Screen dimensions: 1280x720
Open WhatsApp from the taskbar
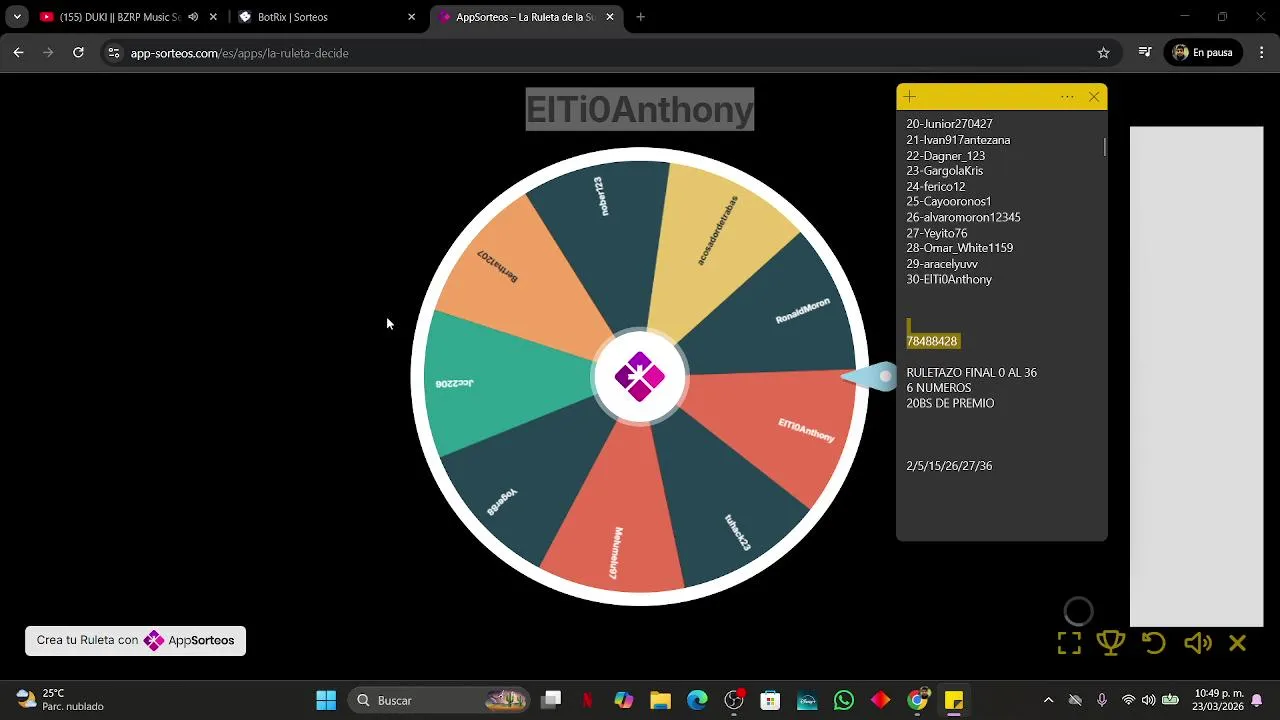pos(844,700)
